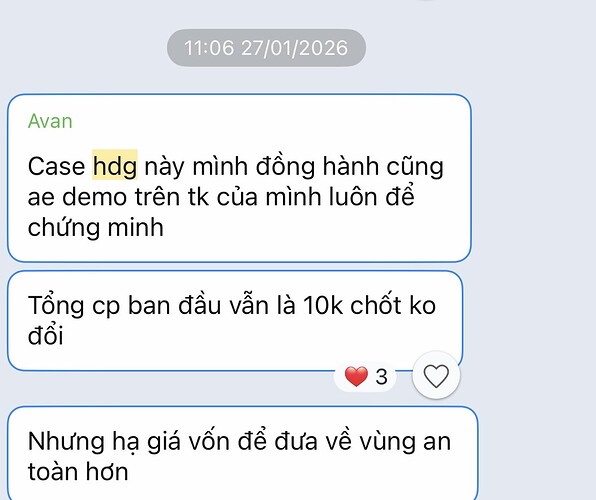
Task: Select the Nhưng hạ giá vốn message bubble
Action: [243, 453]
